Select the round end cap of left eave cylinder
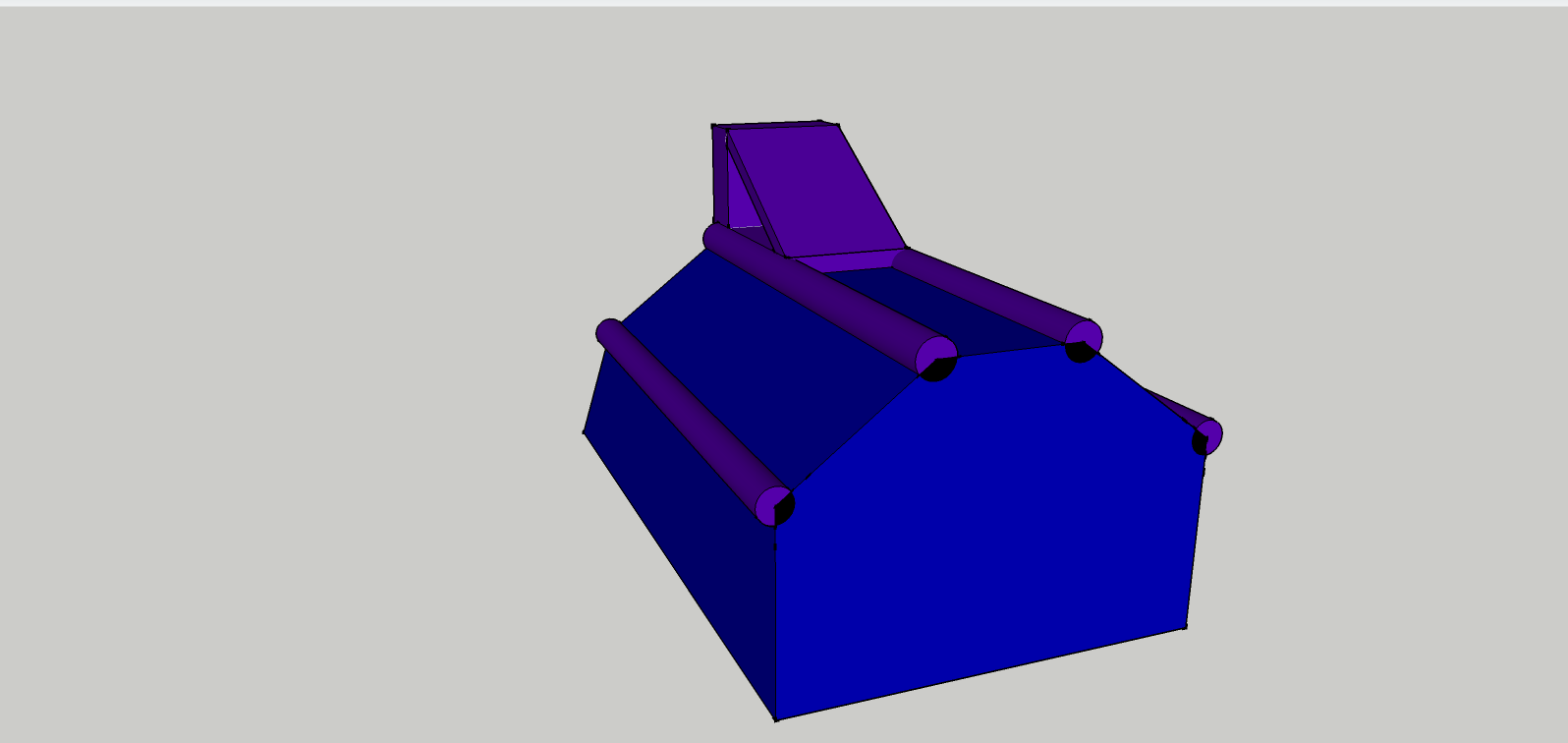The height and width of the screenshot is (743, 1568). click(775, 506)
